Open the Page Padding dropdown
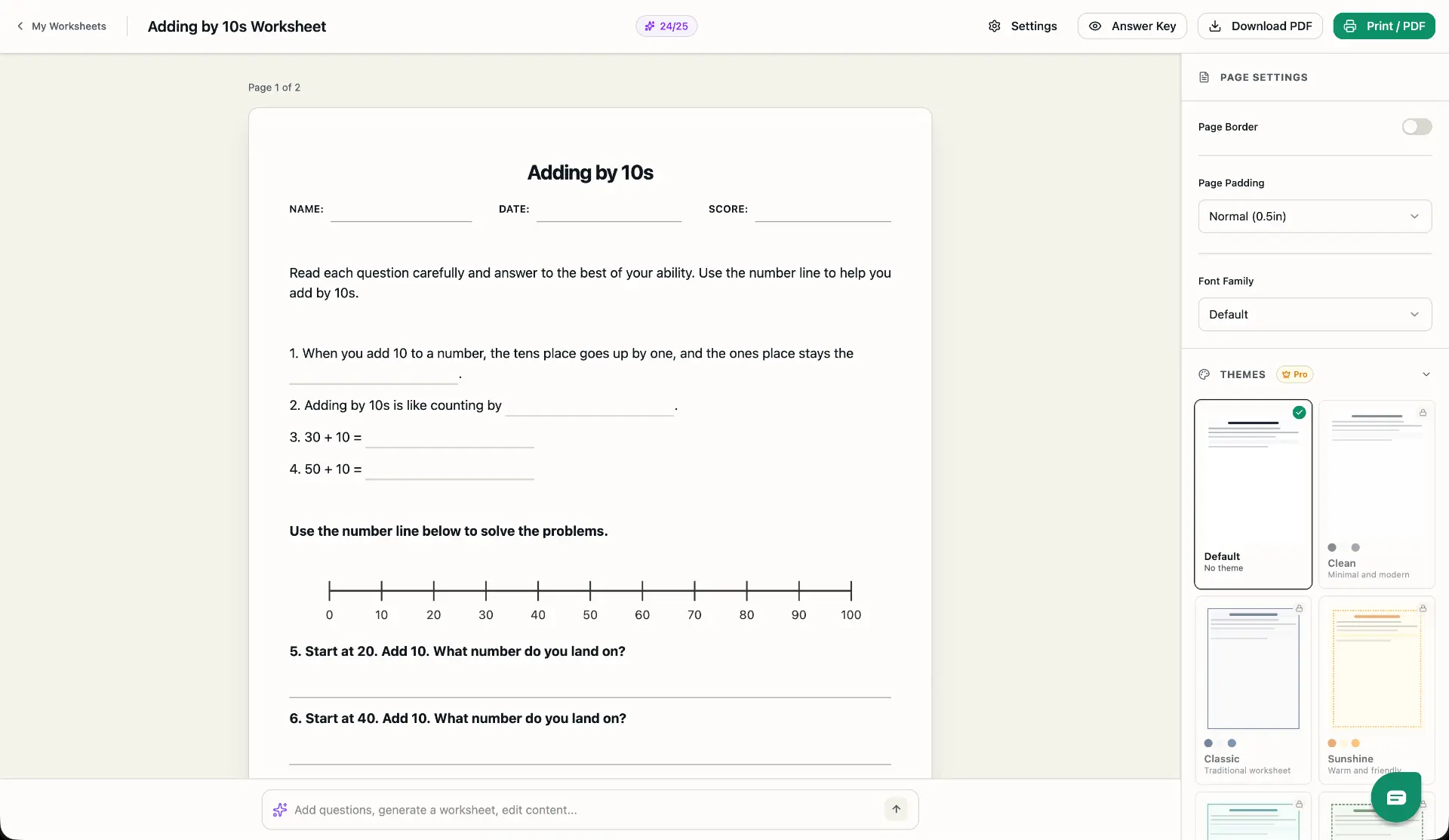Image resolution: width=1449 pixels, height=840 pixels. tap(1315, 217)
